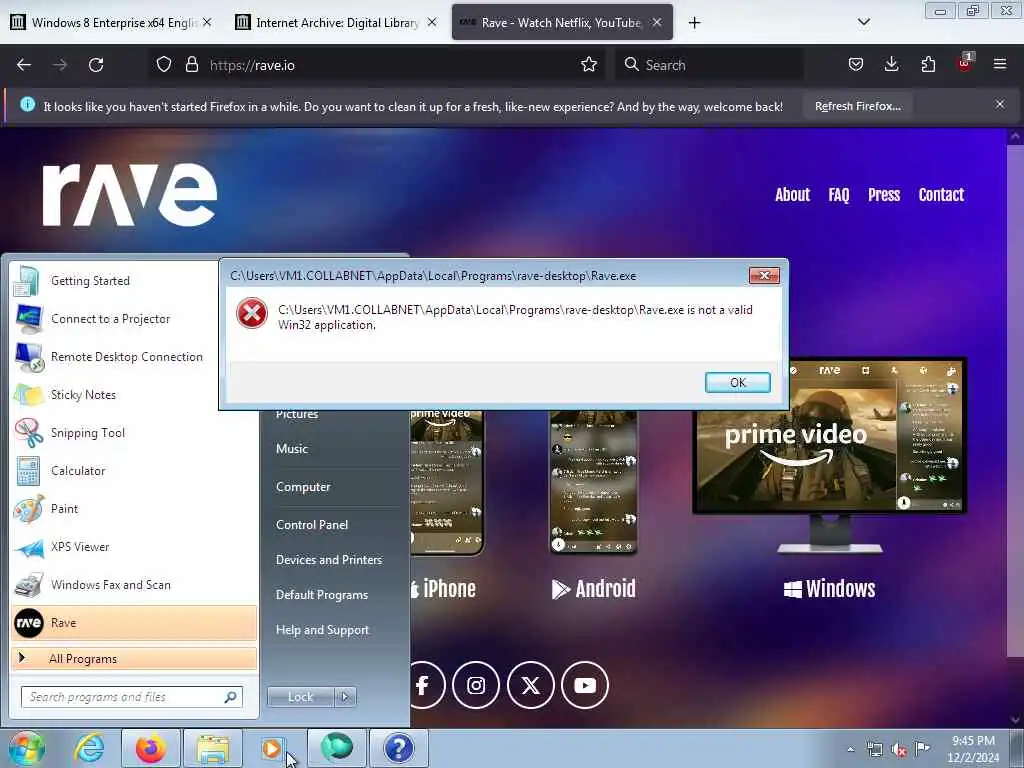Open the uBlock extension icon
This screenshot has height=768, width=1024.
click(965, 63)
